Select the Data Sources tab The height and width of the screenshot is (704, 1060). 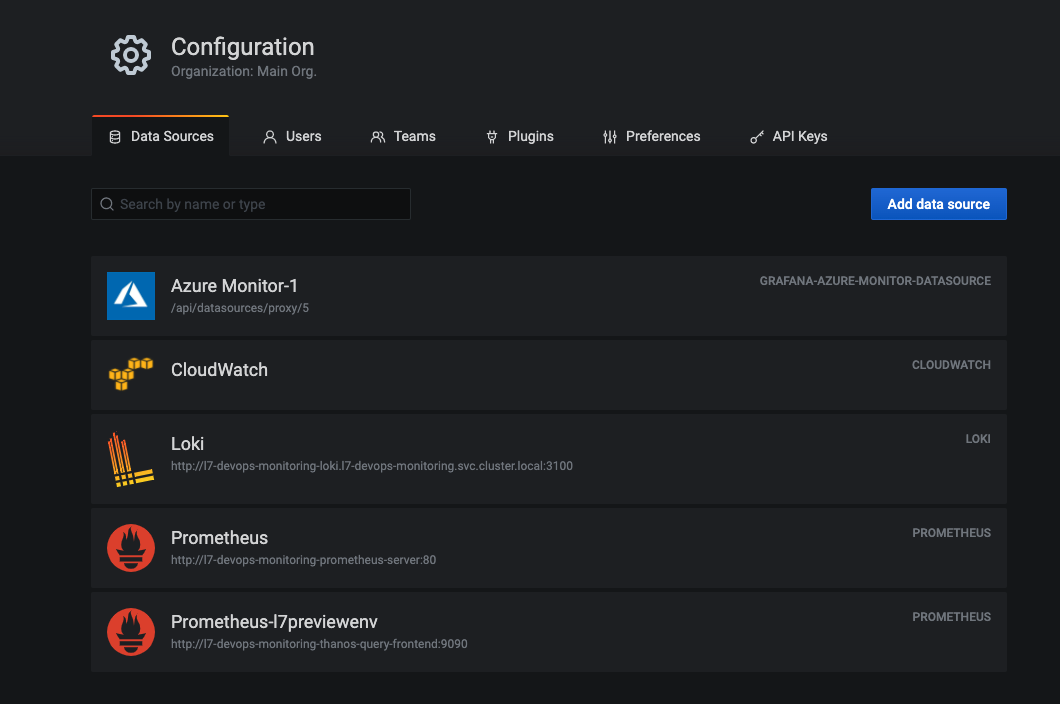161,137
